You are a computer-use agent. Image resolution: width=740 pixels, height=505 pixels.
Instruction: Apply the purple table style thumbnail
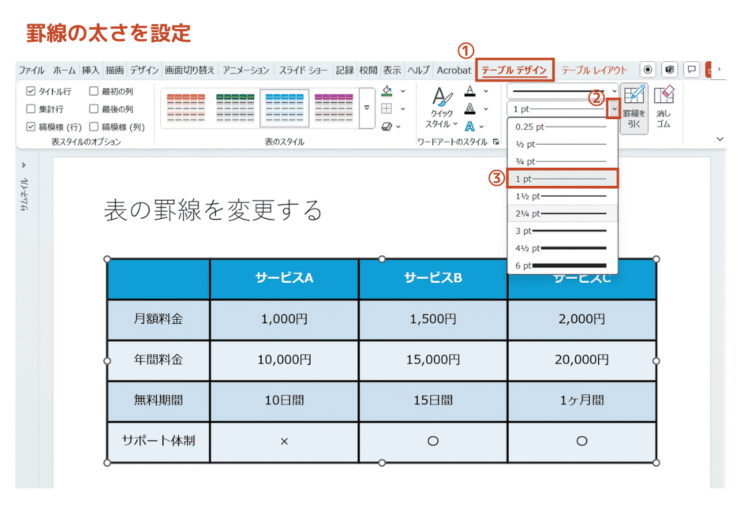click(334, 108)
